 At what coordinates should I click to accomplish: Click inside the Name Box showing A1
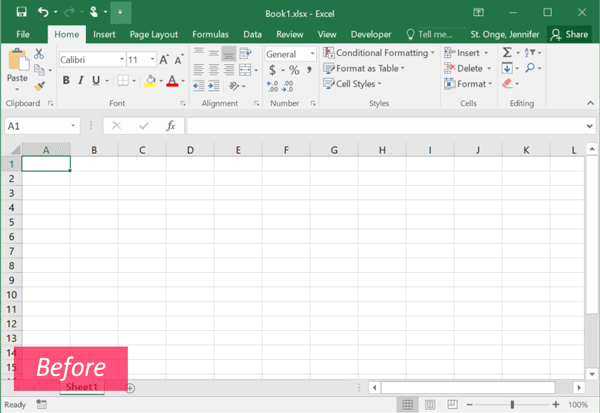[x=36, y=126]
